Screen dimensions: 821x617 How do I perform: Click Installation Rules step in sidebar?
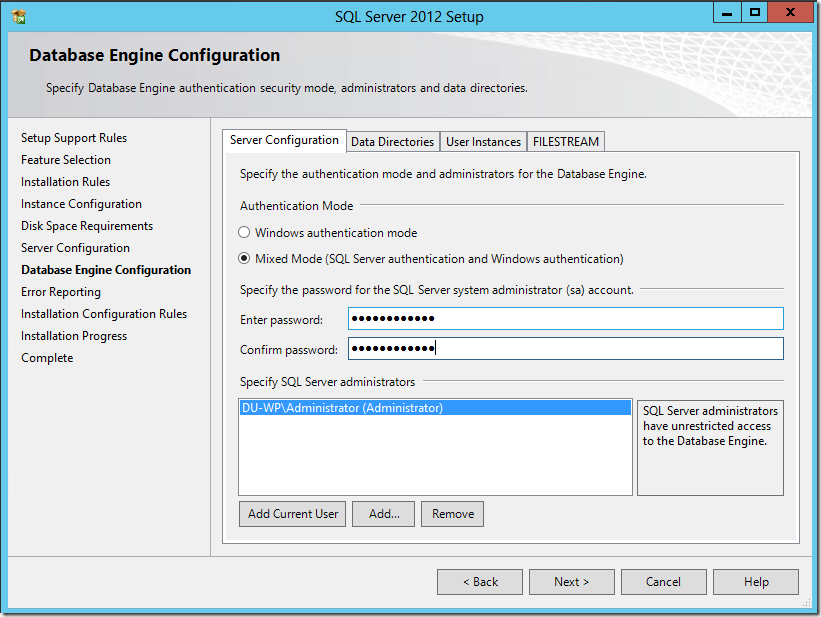click(65, 182)
